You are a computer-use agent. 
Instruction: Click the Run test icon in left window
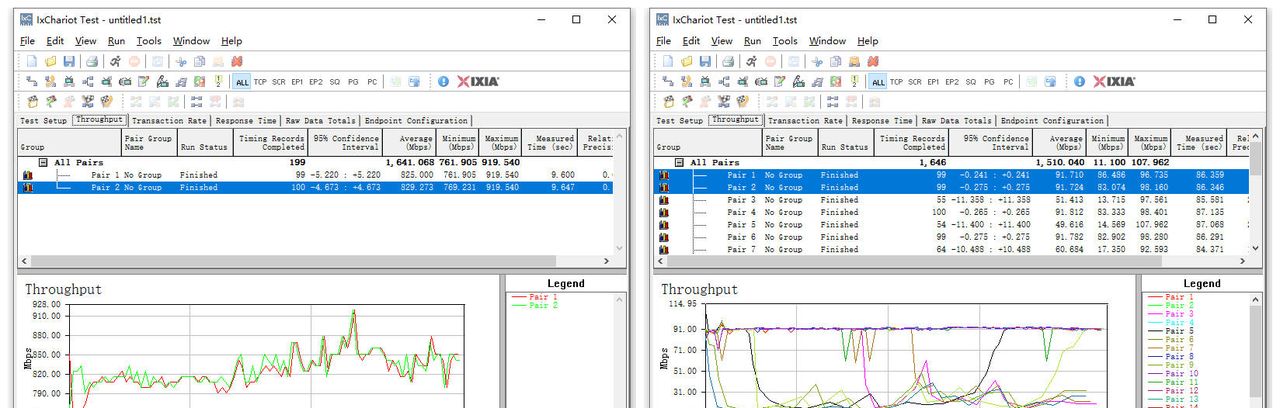116,62
